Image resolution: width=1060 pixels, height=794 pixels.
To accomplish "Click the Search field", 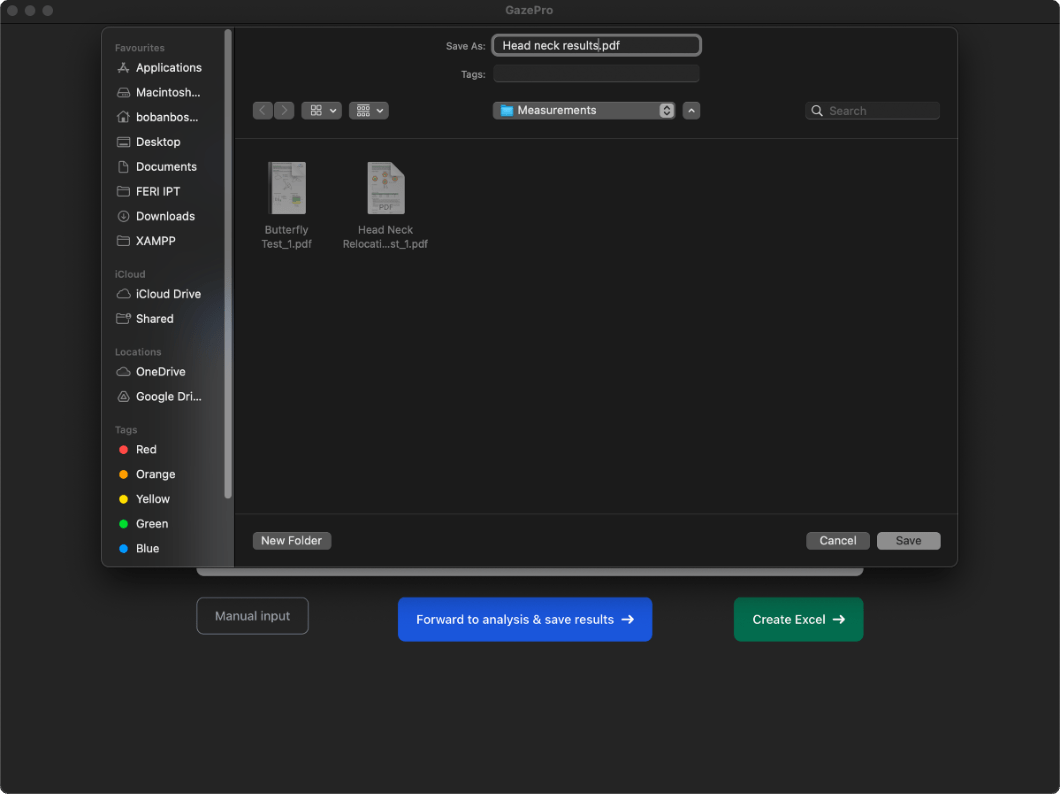I will tap(872, 111).
